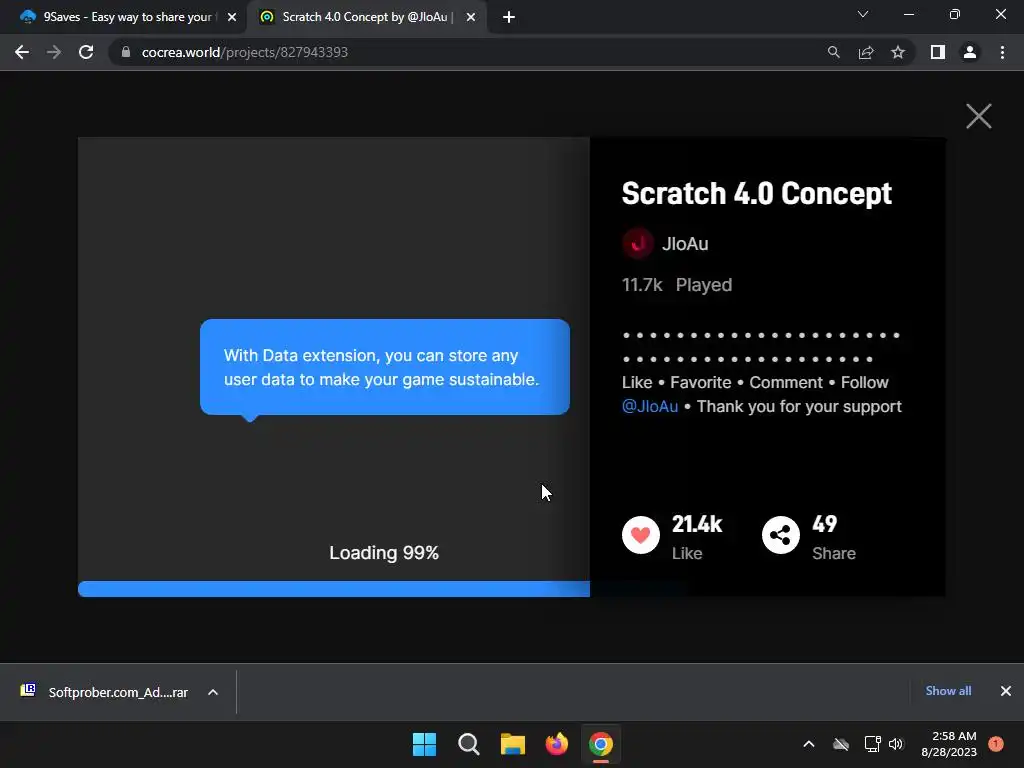Click the blue loading progress bar
Image resolution: width=1024 pixels, height=768 pixels.
point(334,588)
